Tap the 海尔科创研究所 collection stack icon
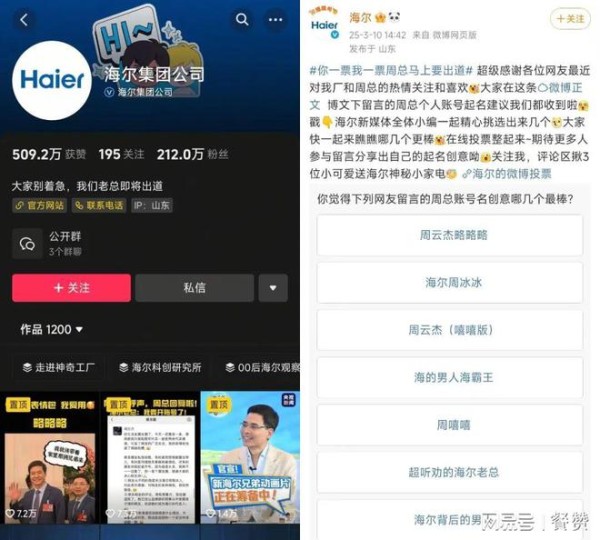 pos(124,367)
